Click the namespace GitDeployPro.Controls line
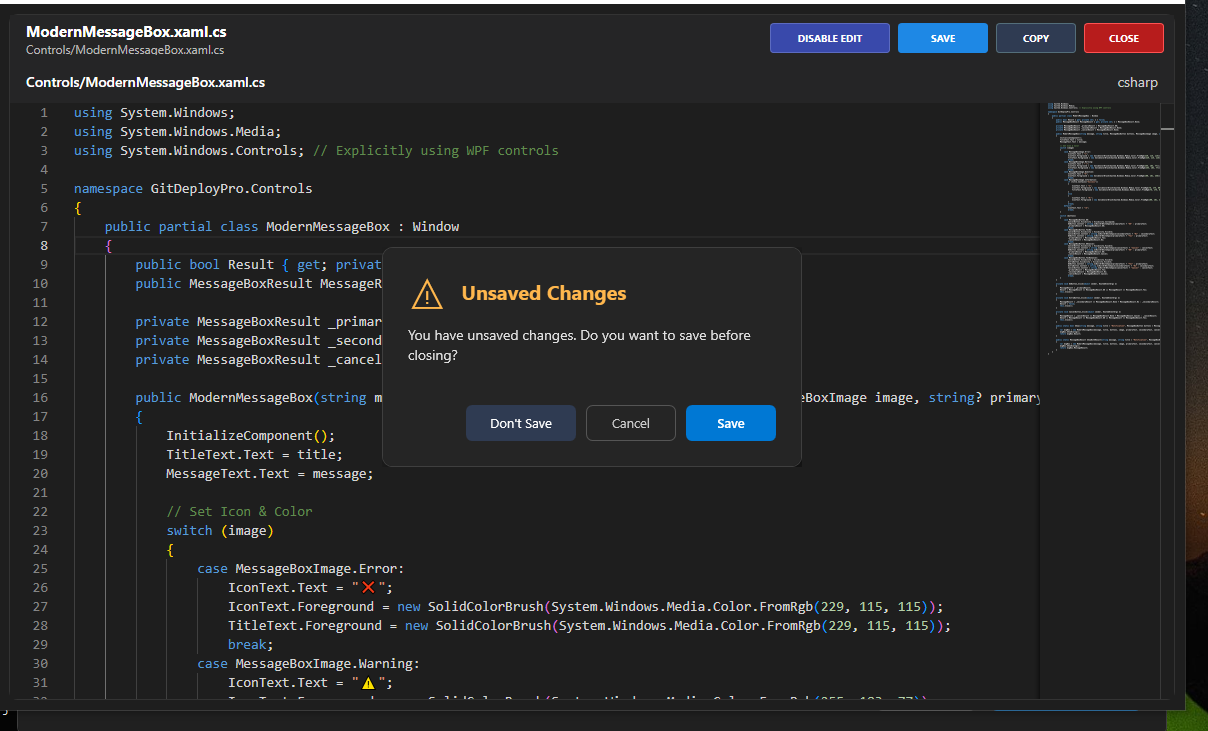1208x731 pixels. 193,189
